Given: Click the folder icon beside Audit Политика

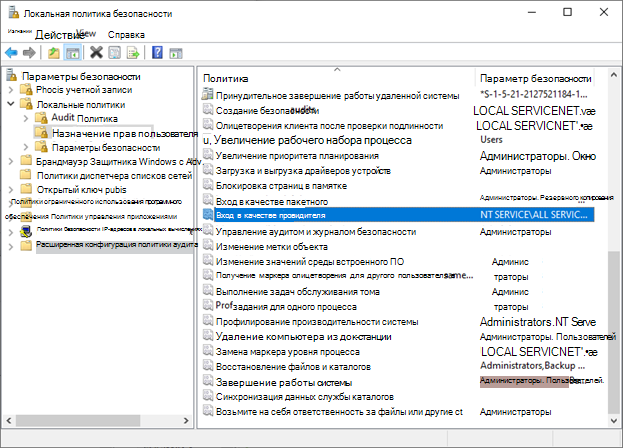Looking at the screenshot, I should click(41, 118).
